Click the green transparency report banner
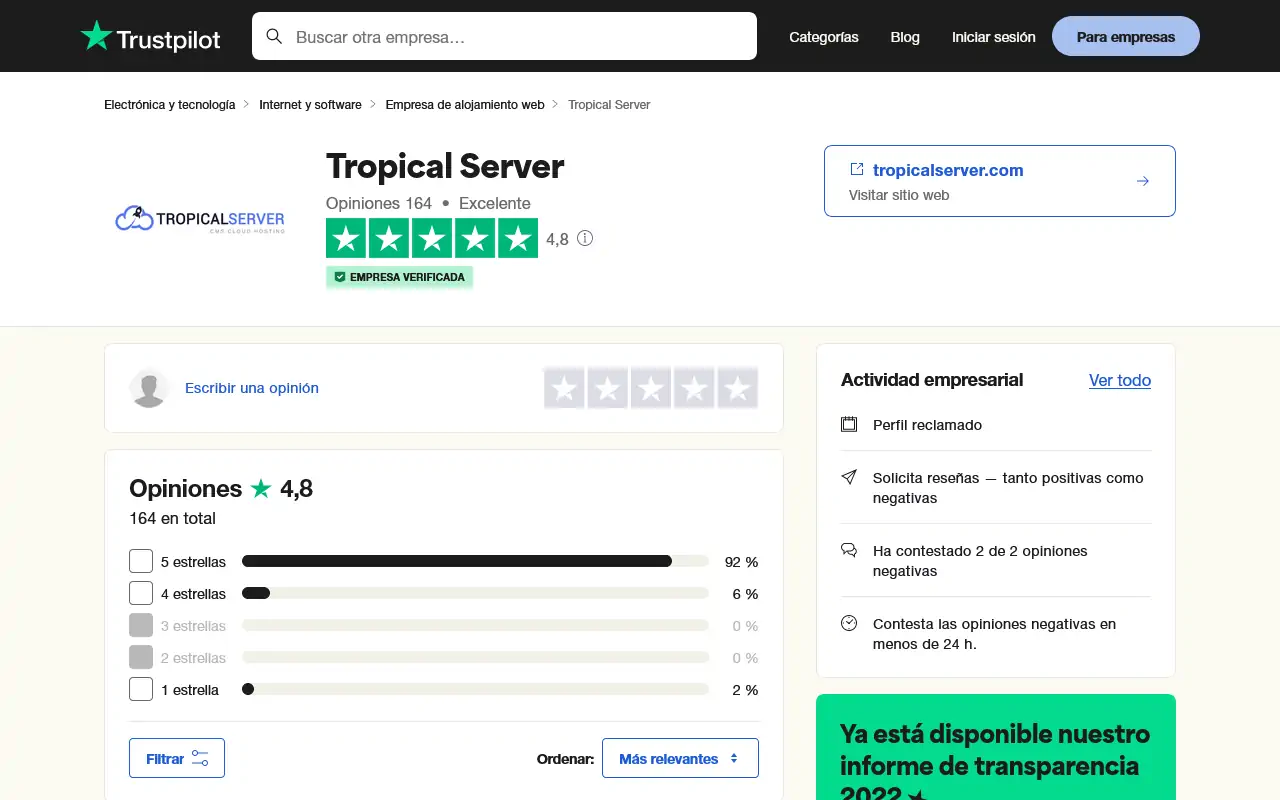The image size is (1280, 800). coord(996,747)
